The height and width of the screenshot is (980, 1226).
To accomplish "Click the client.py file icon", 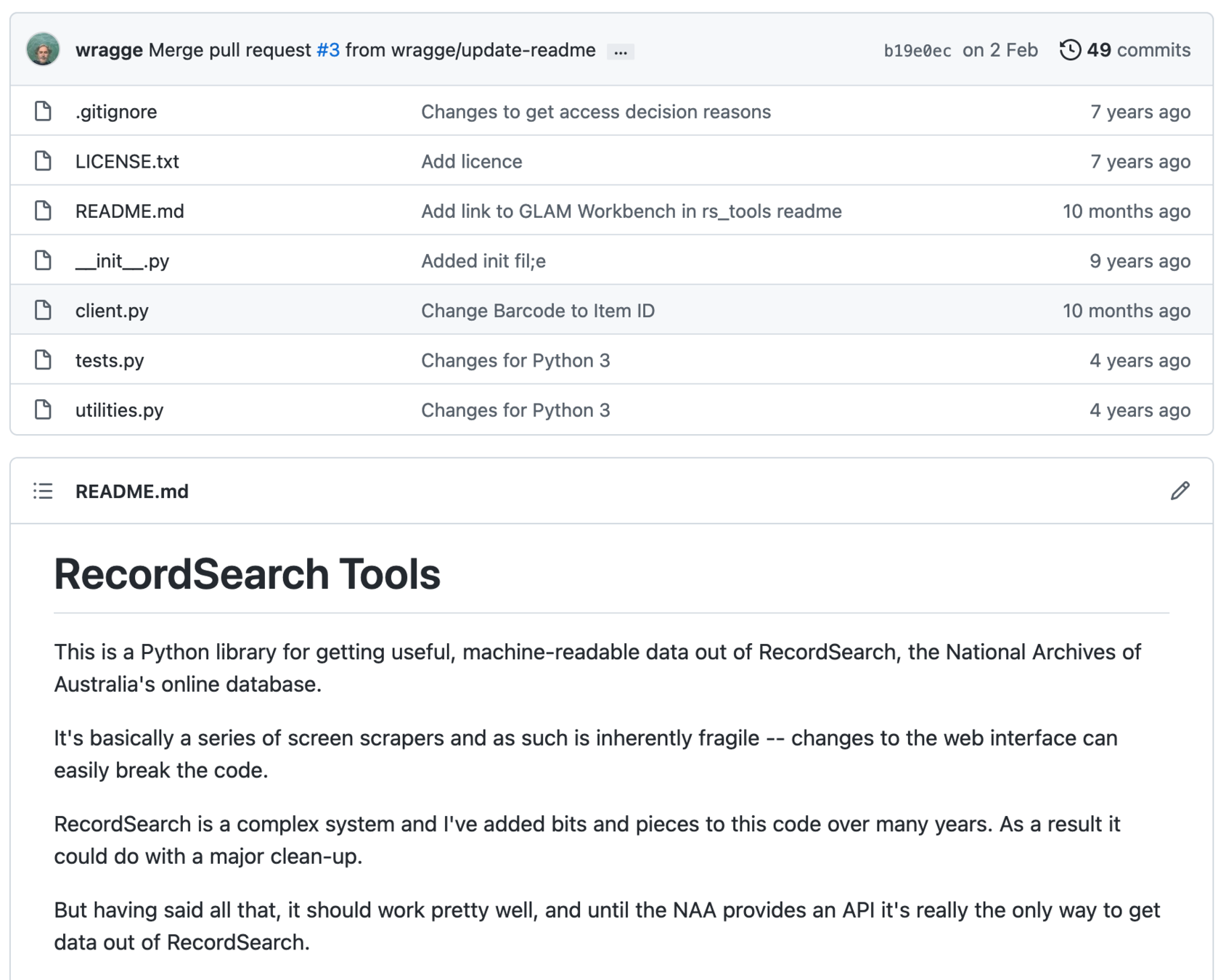I will (43, 311).
